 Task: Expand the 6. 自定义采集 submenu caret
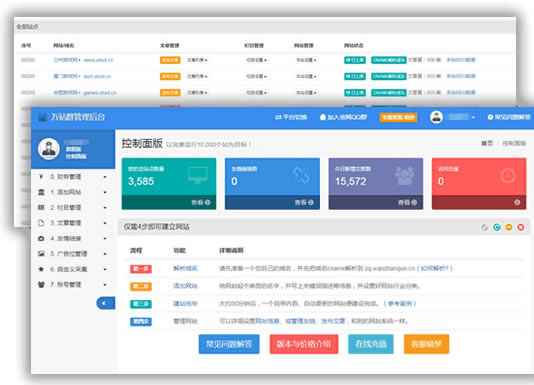[x=105, y=269]
